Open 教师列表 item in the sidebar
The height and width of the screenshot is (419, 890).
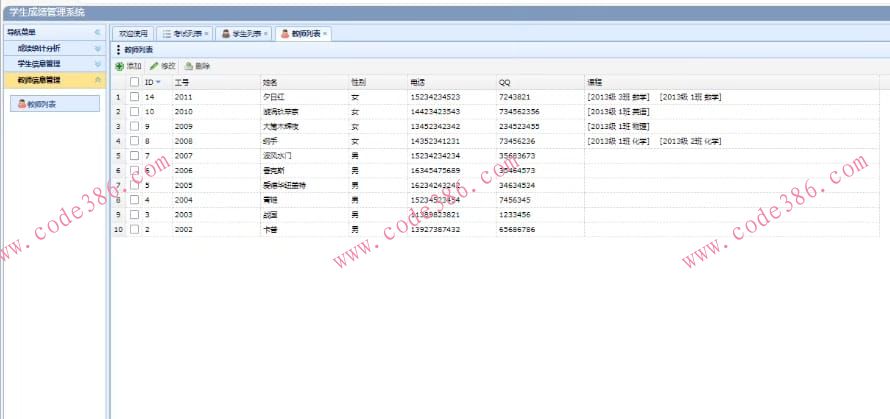click(x=55, y=104)
